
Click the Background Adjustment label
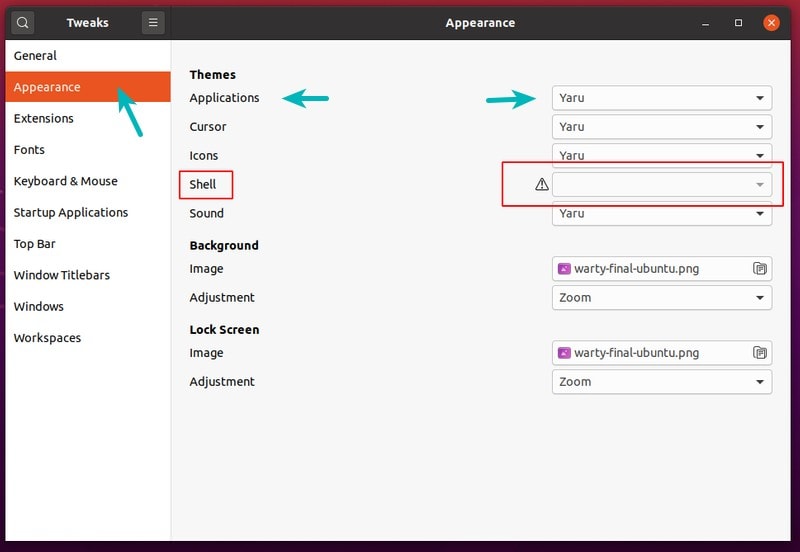pos(222,297)
